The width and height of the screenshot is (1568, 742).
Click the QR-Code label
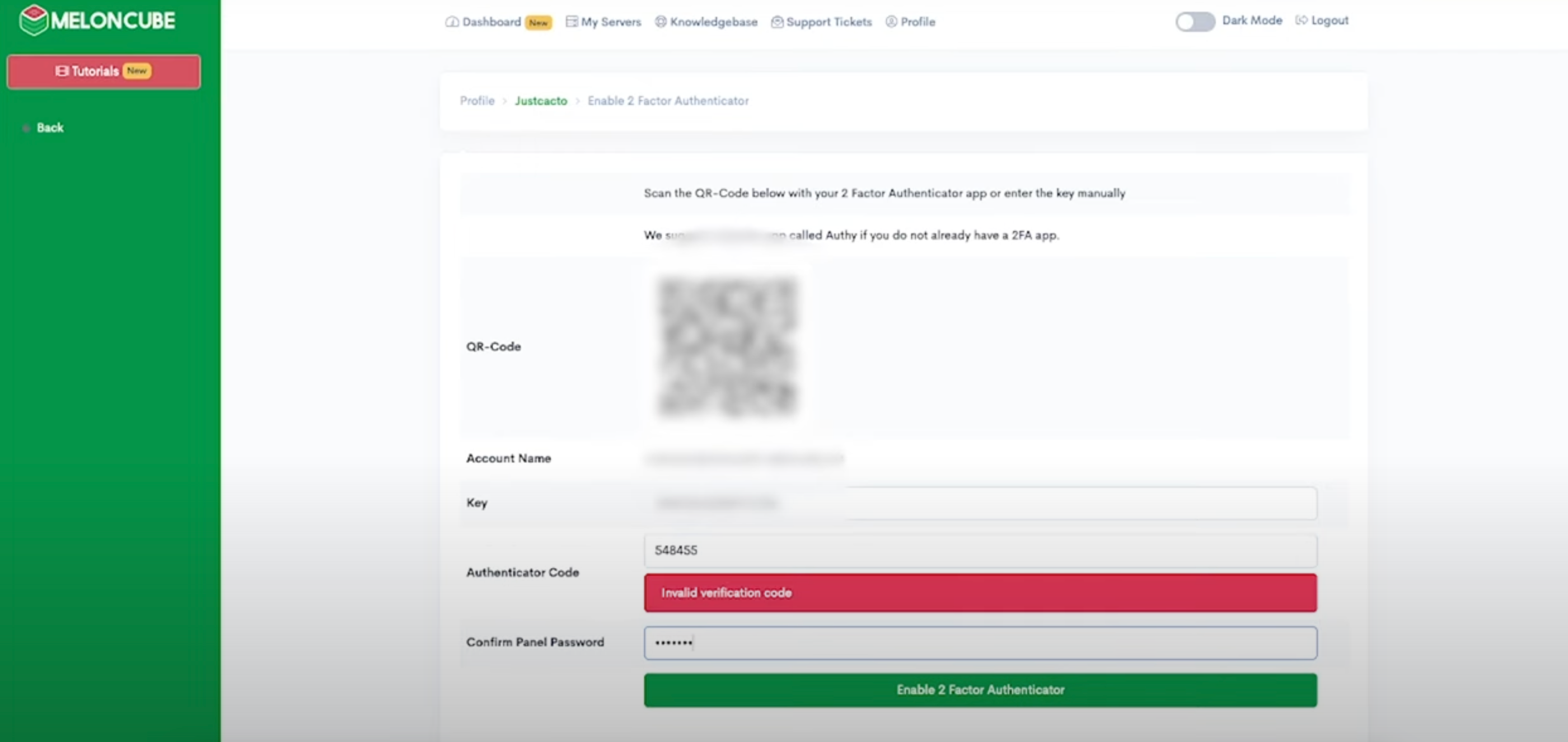(493, 346)
